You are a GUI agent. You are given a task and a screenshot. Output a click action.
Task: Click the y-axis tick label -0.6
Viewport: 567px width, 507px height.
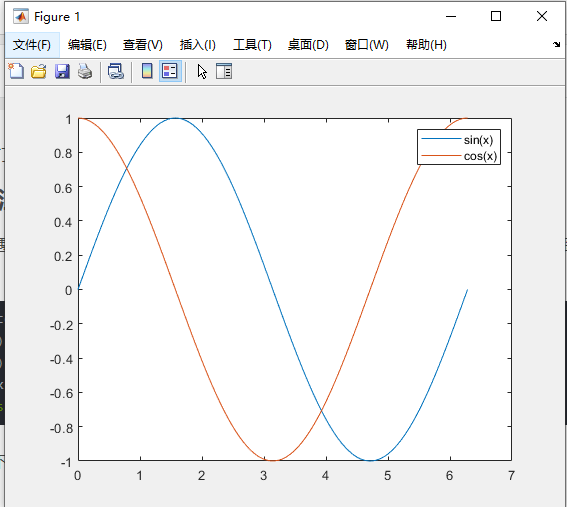[61, 393]
